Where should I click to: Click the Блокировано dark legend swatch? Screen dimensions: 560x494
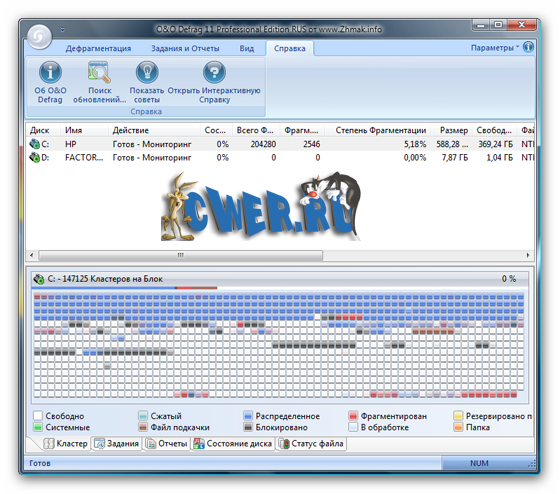pos(248,427)
